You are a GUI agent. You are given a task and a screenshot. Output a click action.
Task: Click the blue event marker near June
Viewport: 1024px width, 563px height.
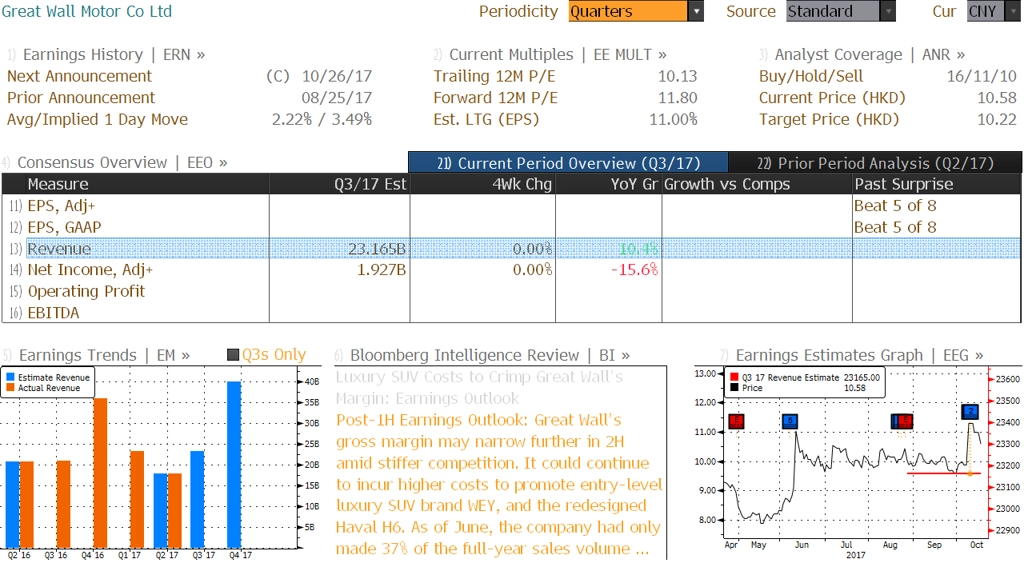tap(790, 421)
